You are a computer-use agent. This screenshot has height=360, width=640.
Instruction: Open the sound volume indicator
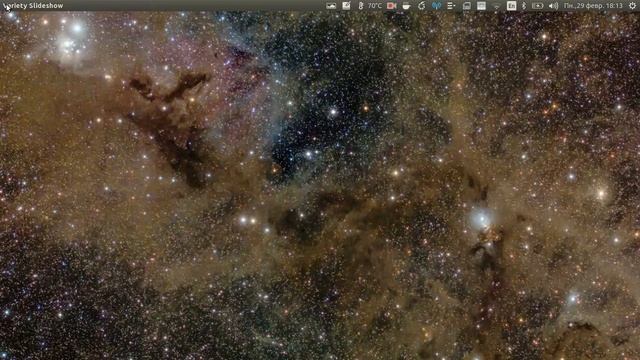(553, 6)
